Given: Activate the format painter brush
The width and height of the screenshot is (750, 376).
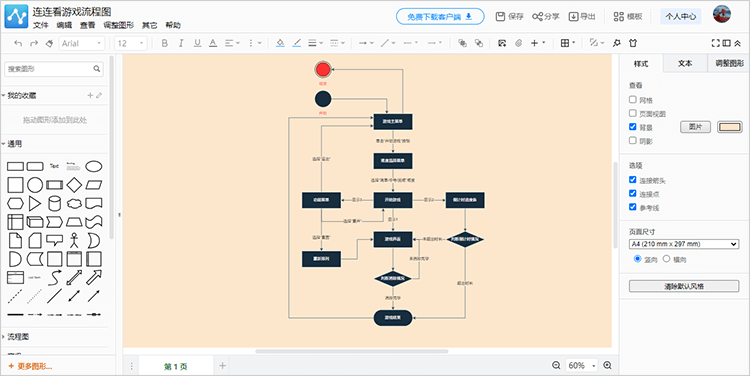Looking at the screenshot, I should tap(49, 43).
